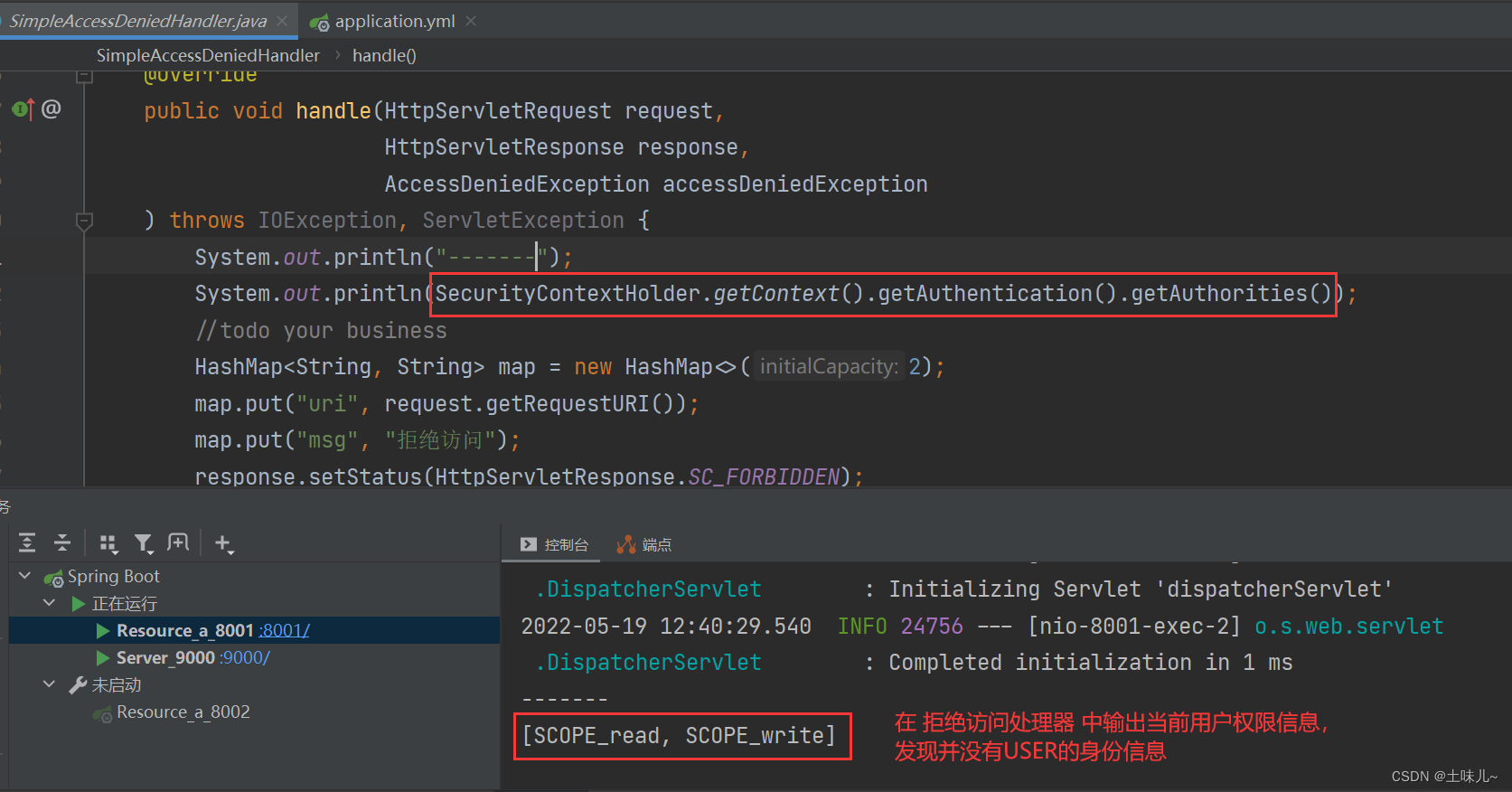Collapse the handle method fold marker
Viewport: 1512px width, 792px height.
[84, 221]
